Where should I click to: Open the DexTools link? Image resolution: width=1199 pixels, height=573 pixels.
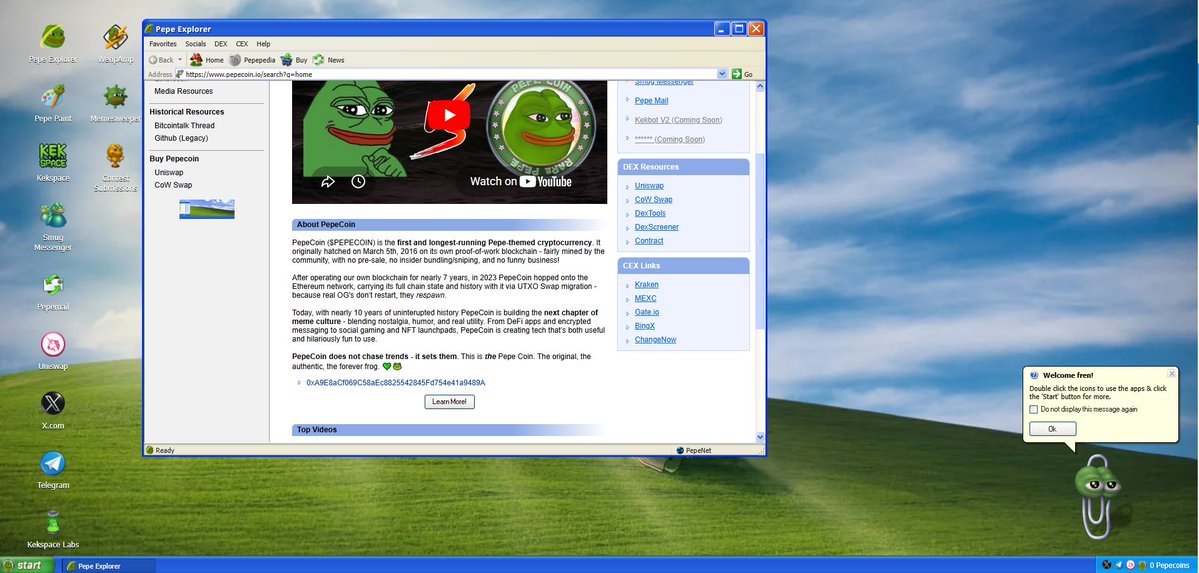click(x=650, y=213)
